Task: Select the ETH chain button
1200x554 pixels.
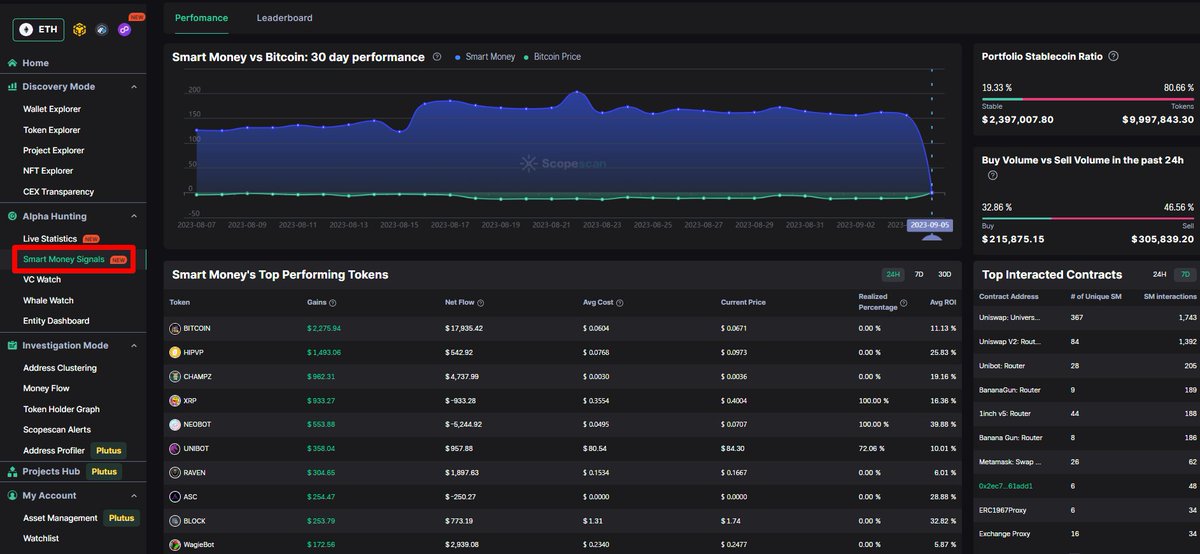Action: coord(39,30)
